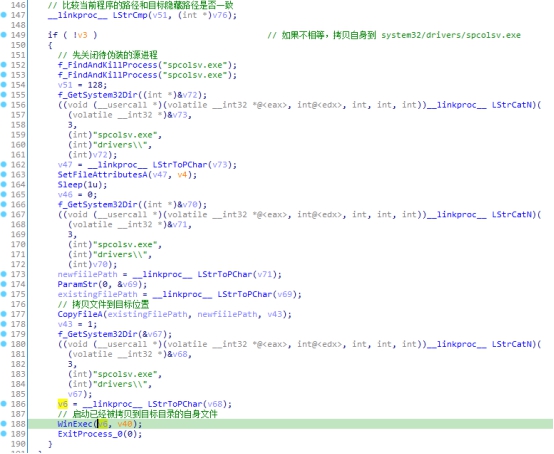Click the ParamStr call on line 174
The height and width of the screenshot is (454, 554).
click(x=102, y=284)
